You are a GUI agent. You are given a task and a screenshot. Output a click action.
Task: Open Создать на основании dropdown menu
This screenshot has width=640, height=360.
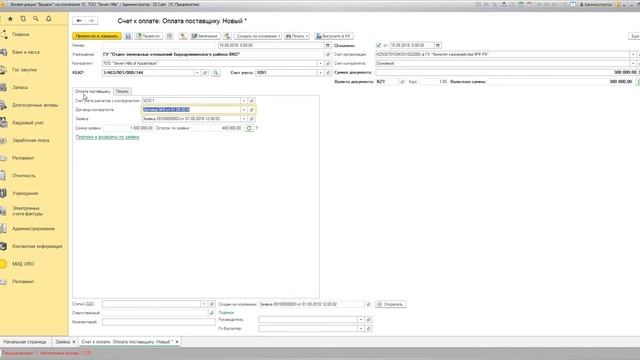pyautogui.click(x=258, y=36)
